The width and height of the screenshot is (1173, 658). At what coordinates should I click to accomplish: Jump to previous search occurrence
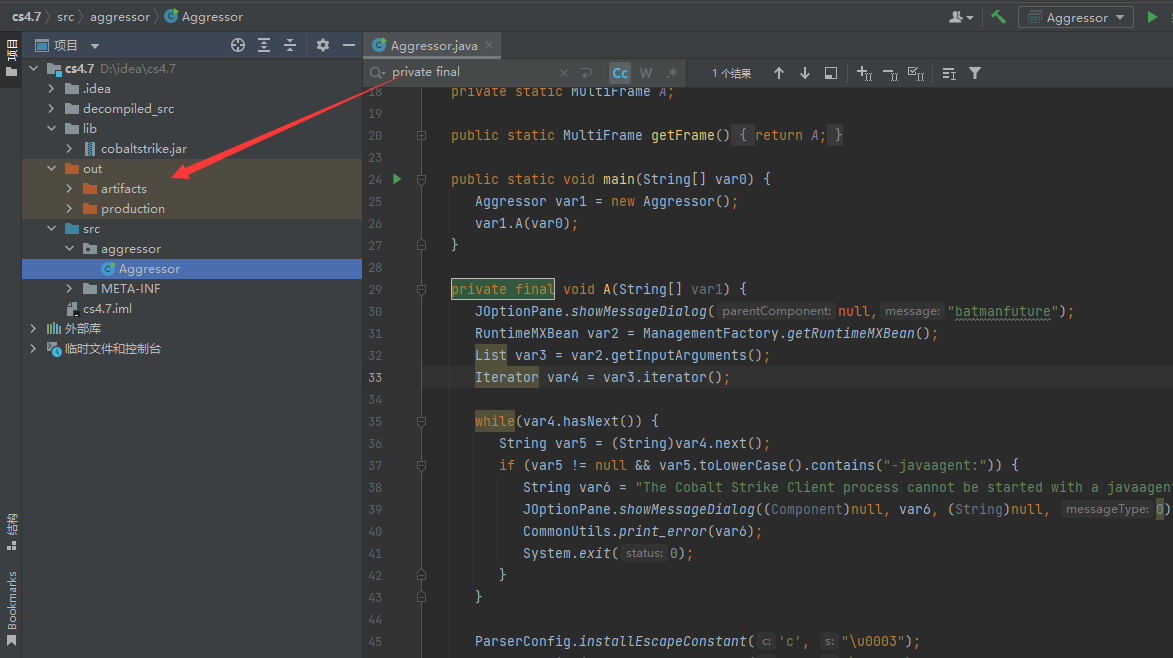click(x=779, y=73)
